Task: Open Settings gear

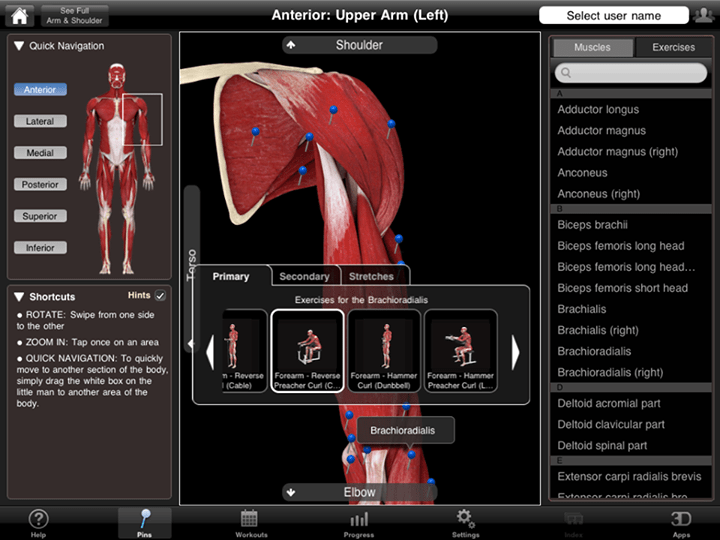Action: pos(465,523)
